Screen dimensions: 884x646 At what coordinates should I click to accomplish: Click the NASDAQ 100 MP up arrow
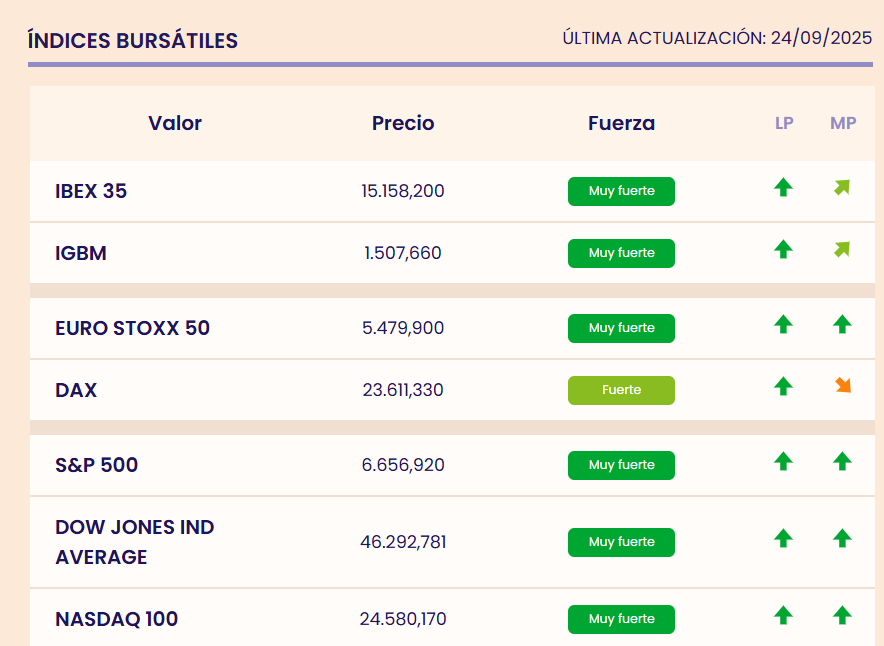(842, 615)
